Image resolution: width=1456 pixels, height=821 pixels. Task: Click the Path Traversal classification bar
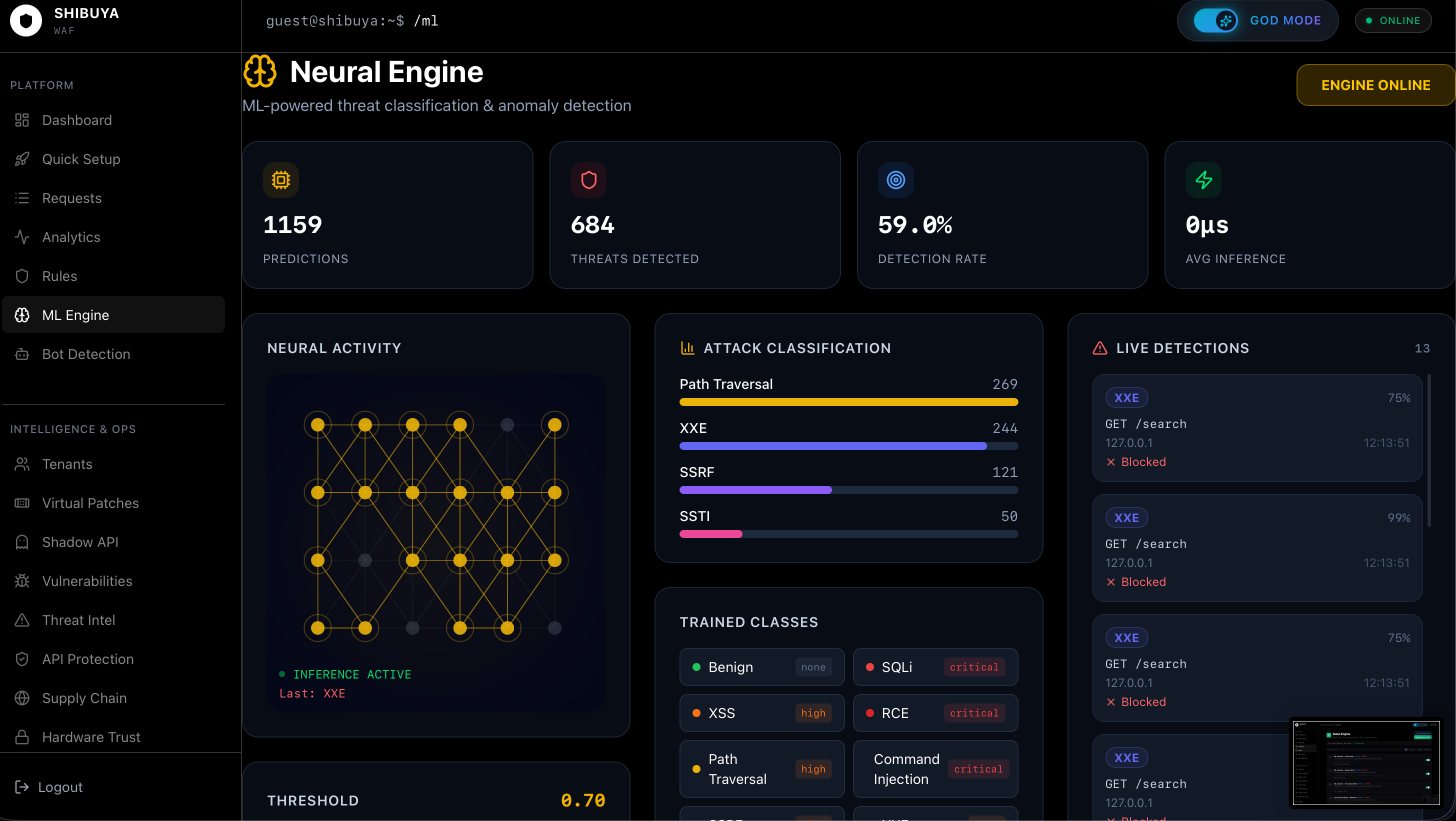tap(848, 401)
